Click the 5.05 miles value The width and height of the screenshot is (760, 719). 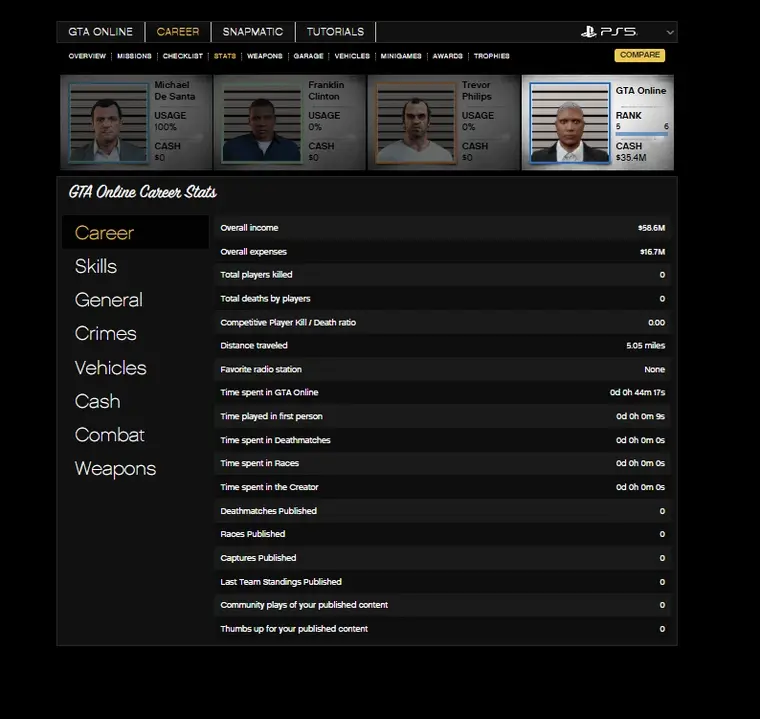tap(646, 346)
